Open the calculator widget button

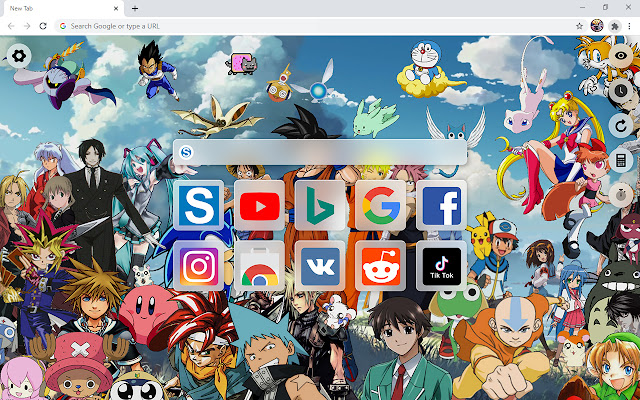coord(620,160)
